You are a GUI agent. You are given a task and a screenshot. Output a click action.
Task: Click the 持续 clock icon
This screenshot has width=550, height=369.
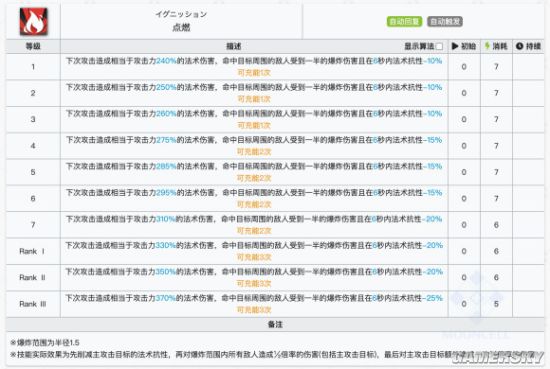(x=519, y=46)
